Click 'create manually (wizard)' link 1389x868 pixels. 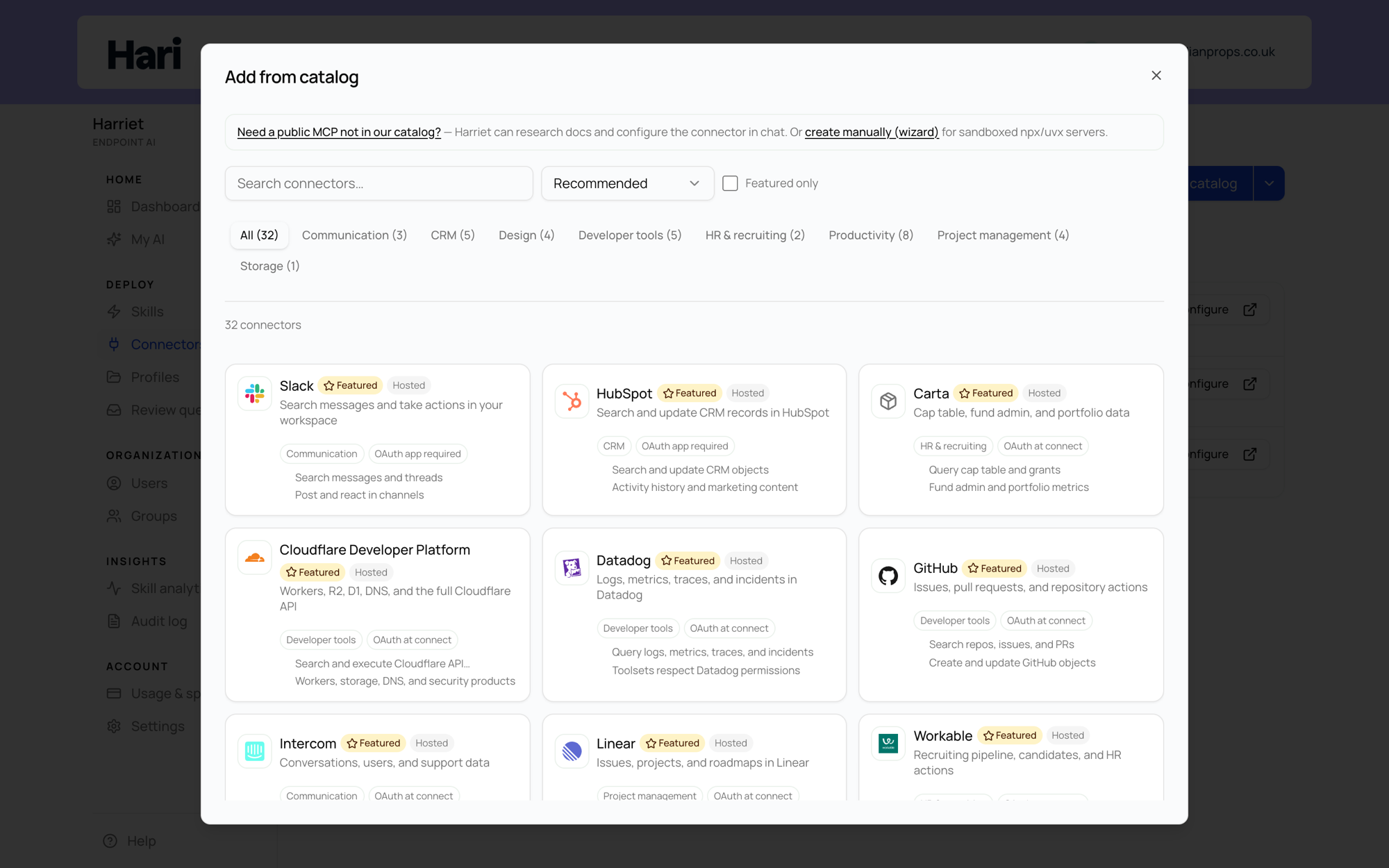[x=872, y=132]
